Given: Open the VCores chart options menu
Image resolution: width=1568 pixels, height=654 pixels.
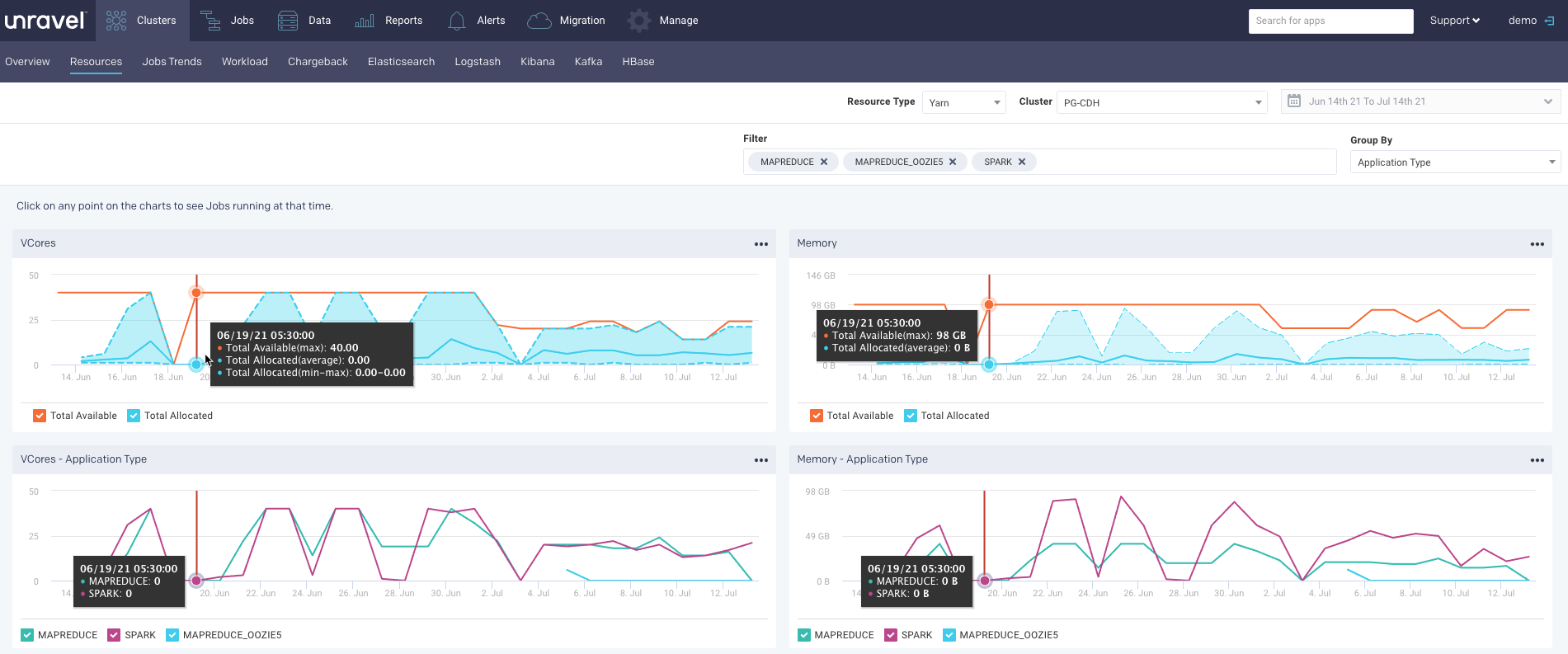Looking at the screenshot, I should point(761,244).
